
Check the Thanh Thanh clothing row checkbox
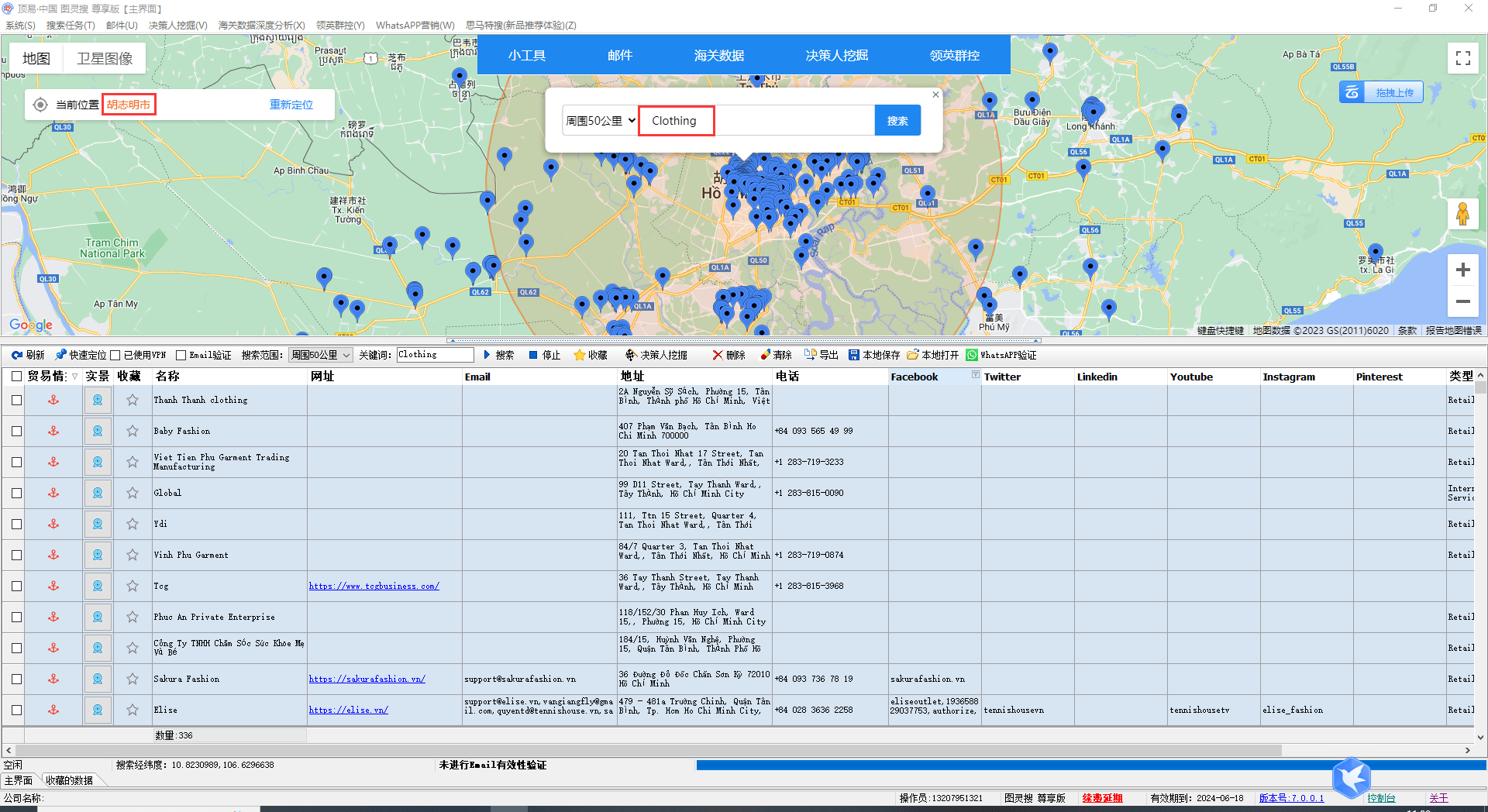click(16, 400)
